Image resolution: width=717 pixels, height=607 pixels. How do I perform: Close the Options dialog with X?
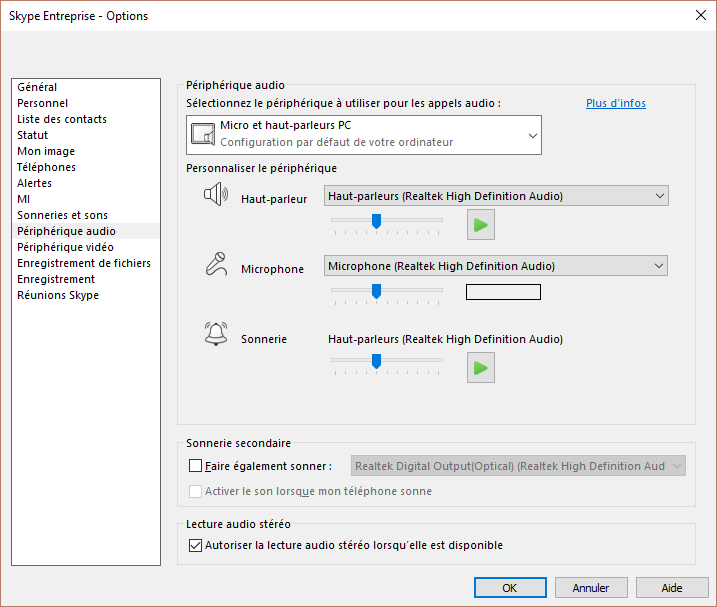[x=701, y=15]
